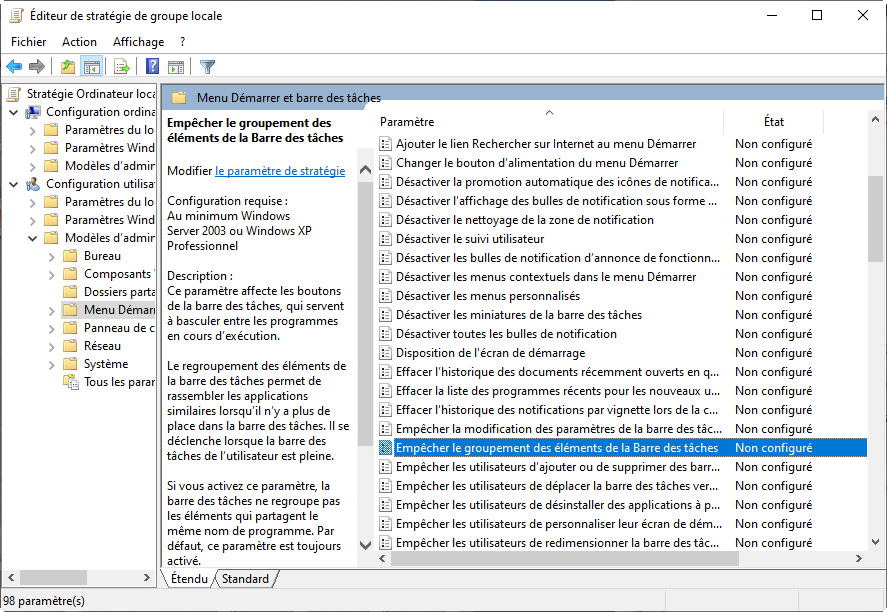Toggle the Show/Hide action pane icon
887x612 pixels.
(x=176, y=67)
